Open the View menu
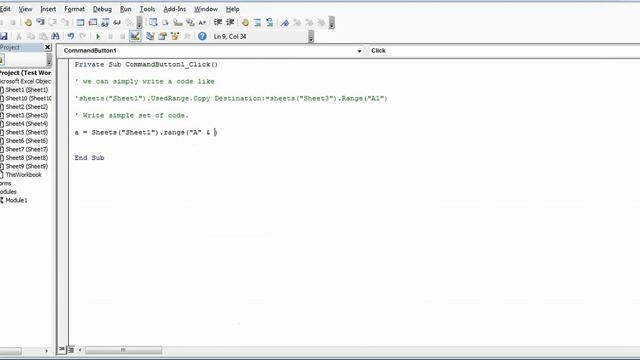Viewport: 640px width, 360px height. [x=25, y=9]
